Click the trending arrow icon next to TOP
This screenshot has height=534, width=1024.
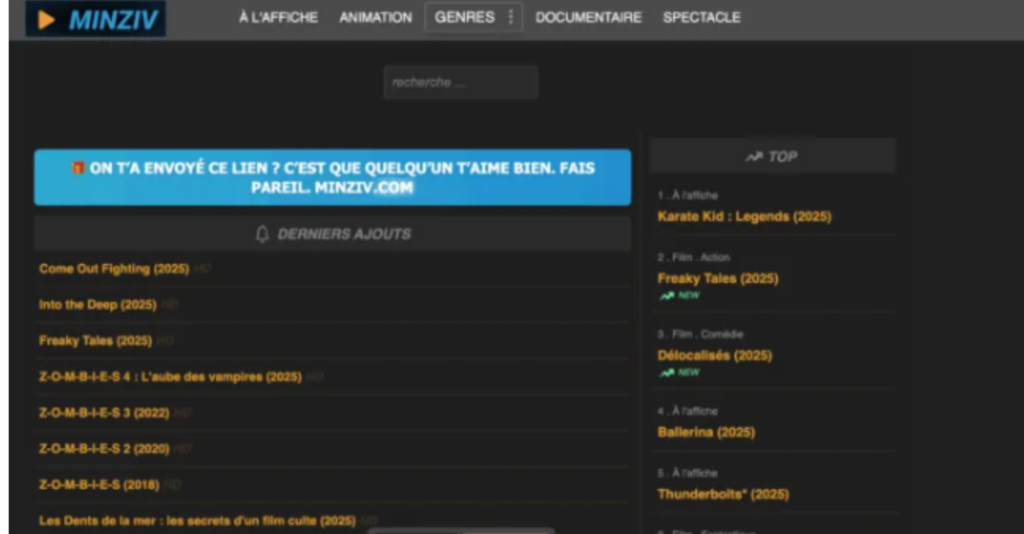pyautogui.click(x=754, y=157)
